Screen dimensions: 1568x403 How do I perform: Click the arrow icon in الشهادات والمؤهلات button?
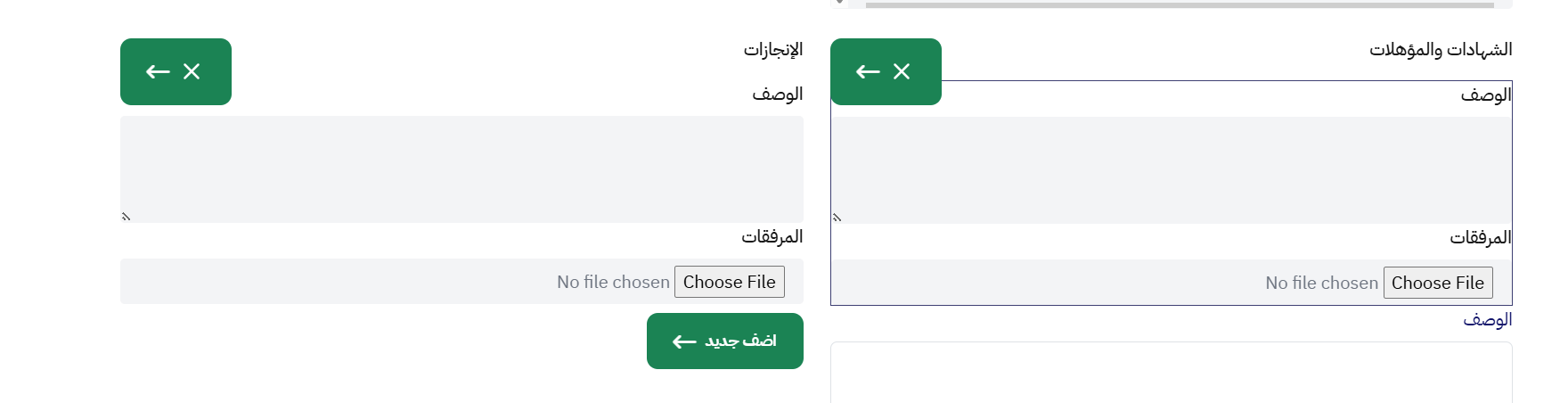point(868,71)
